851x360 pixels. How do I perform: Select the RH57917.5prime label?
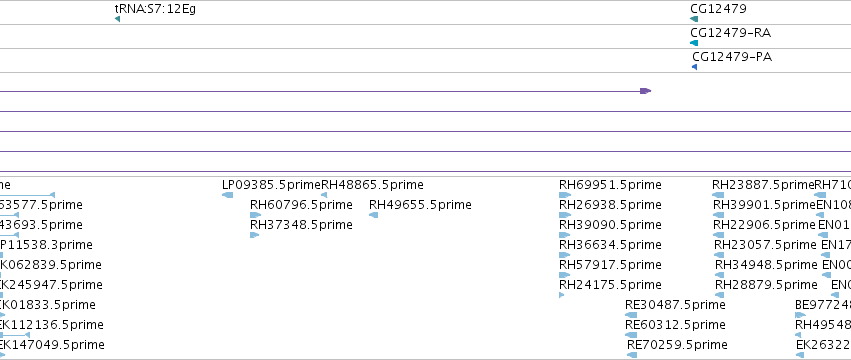click(610, 264)
